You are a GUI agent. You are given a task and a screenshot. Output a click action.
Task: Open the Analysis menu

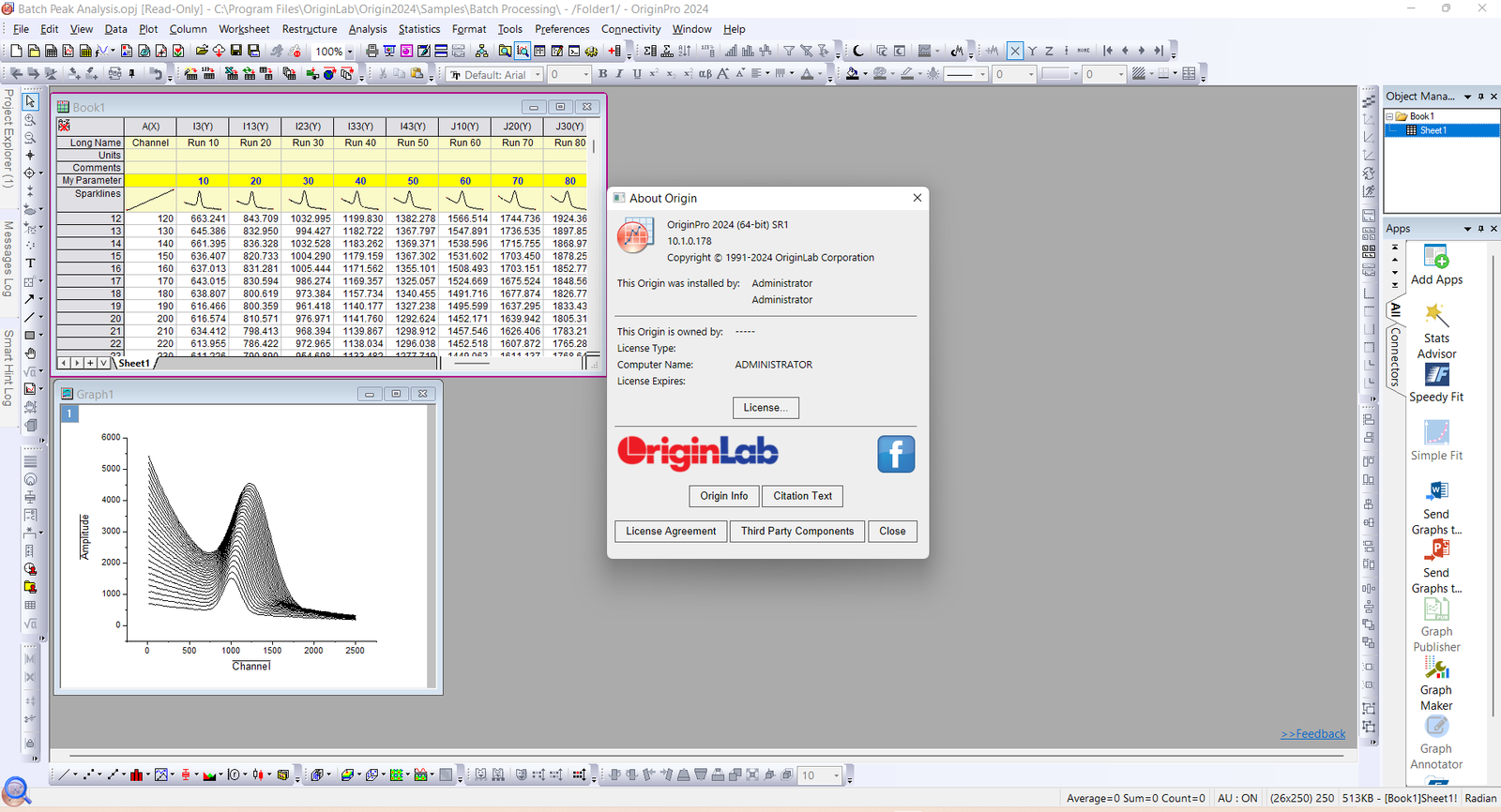[x=368, y=29]
